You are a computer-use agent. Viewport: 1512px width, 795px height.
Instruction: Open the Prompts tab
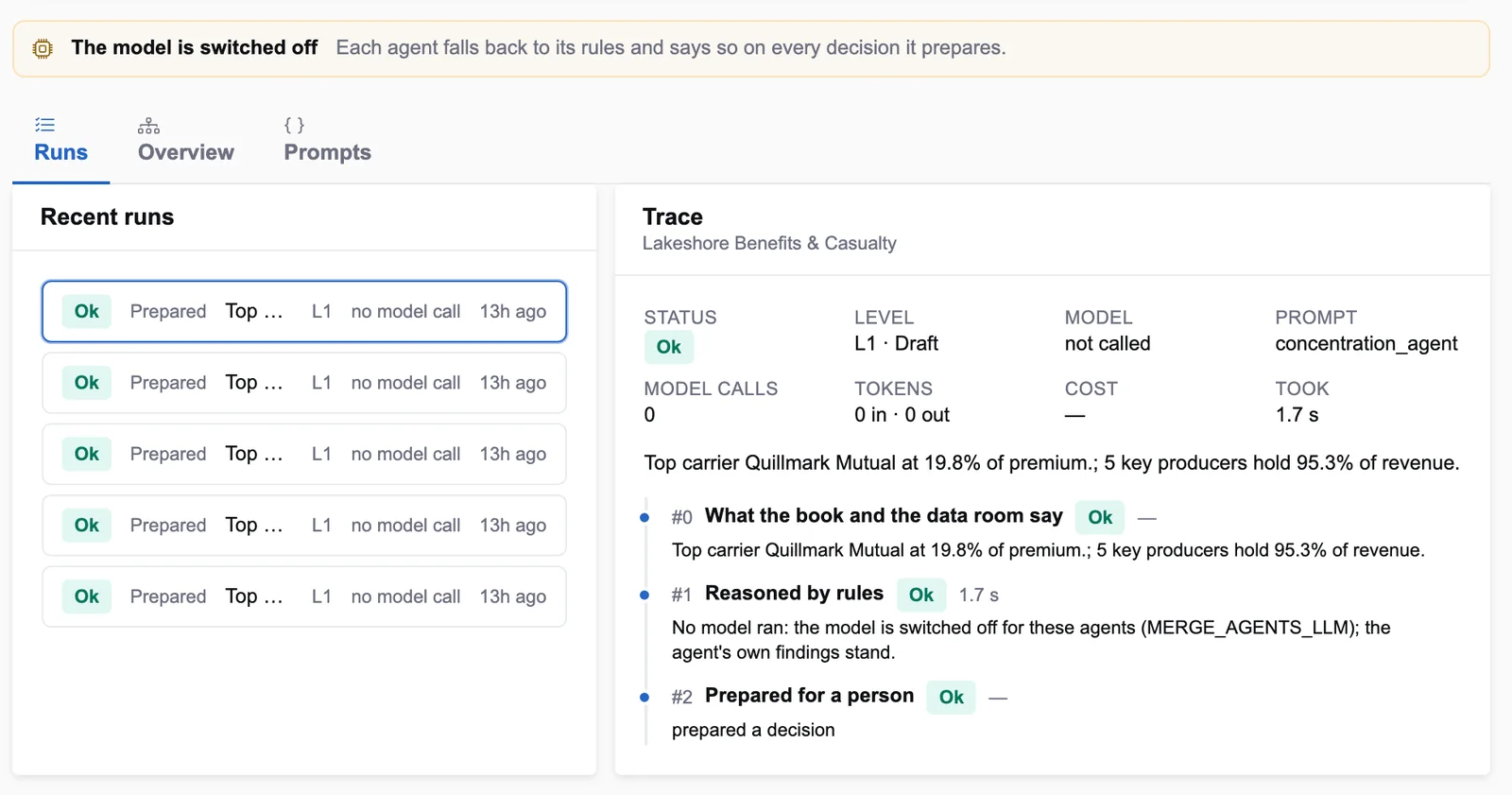click(327, 141)
